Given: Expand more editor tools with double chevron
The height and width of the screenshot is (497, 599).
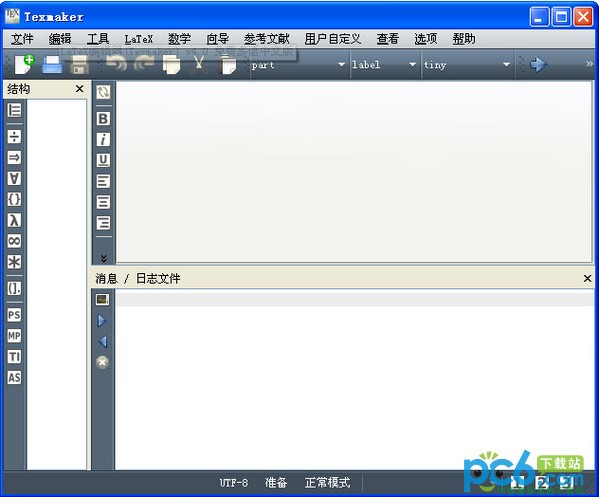Looking at the screenshot, I should tap(104, 258).
